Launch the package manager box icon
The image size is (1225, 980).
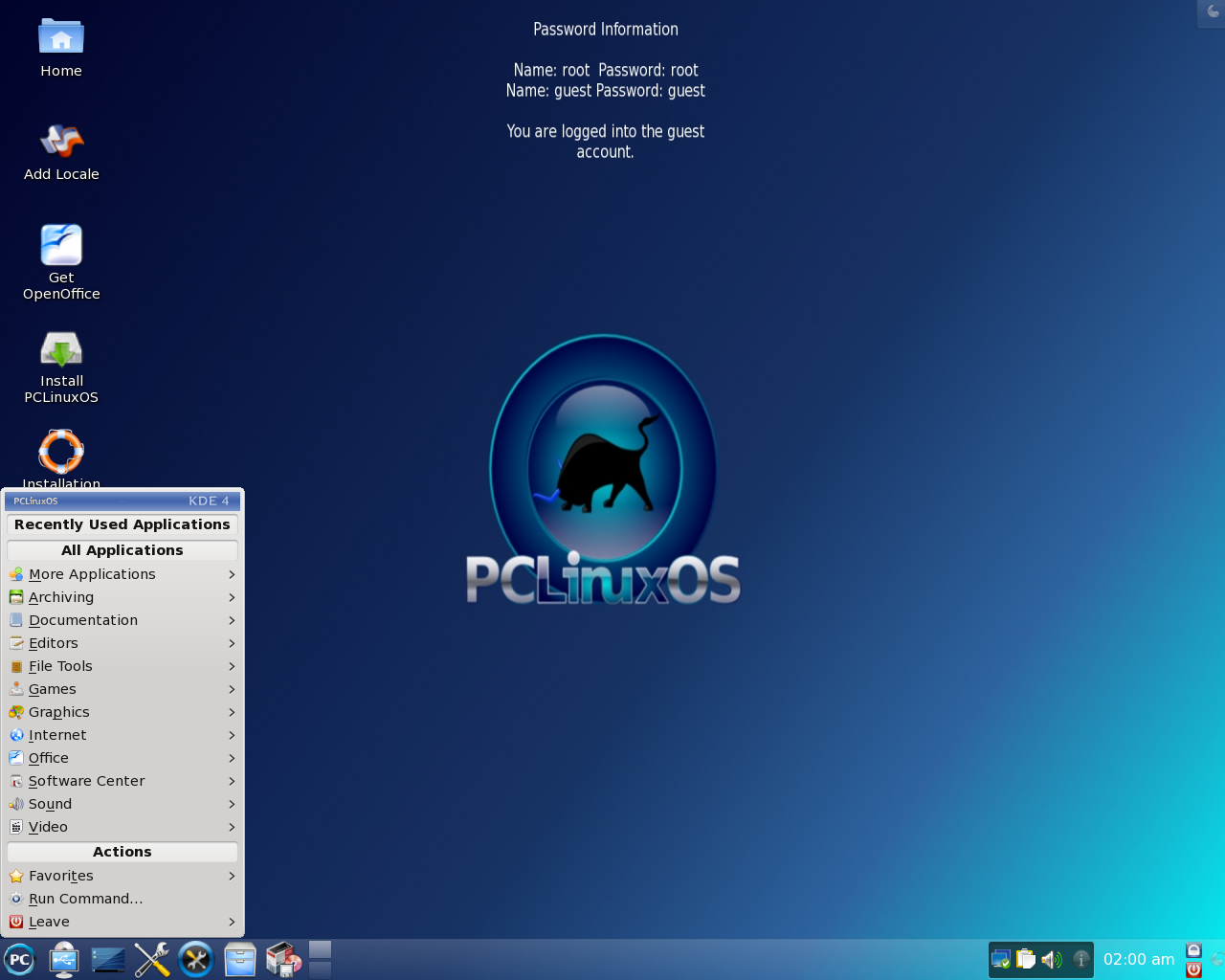[x=283, y=960]
